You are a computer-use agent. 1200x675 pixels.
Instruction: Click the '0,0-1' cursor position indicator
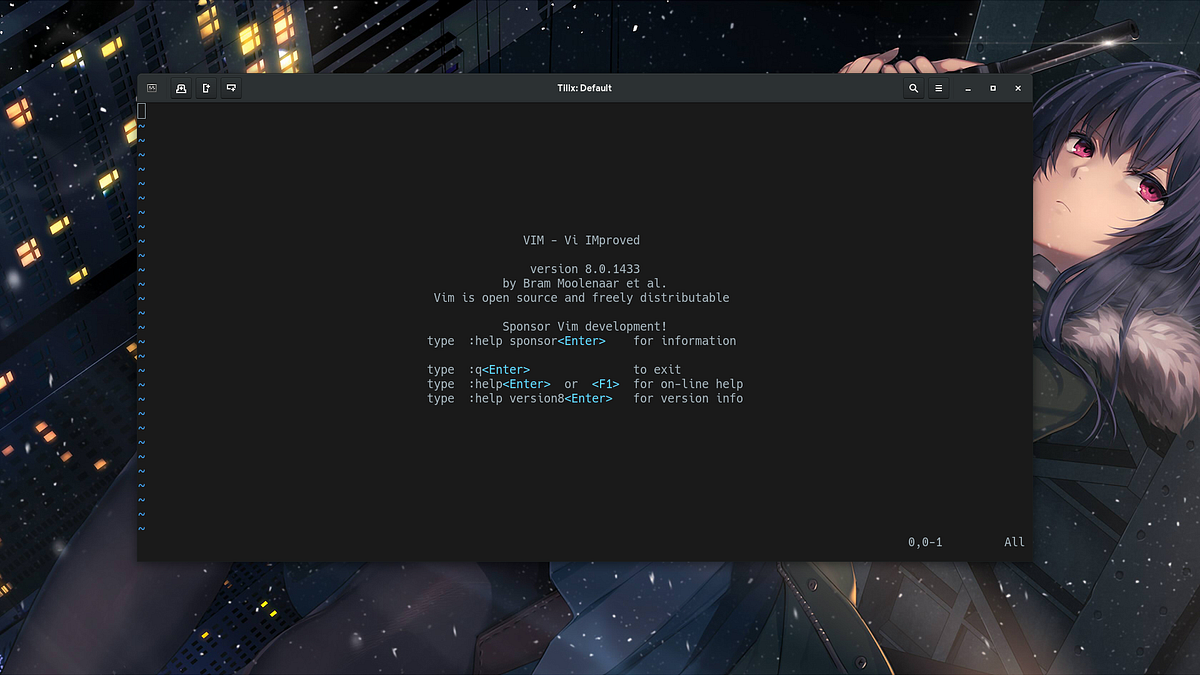click(x=926, y=542)
